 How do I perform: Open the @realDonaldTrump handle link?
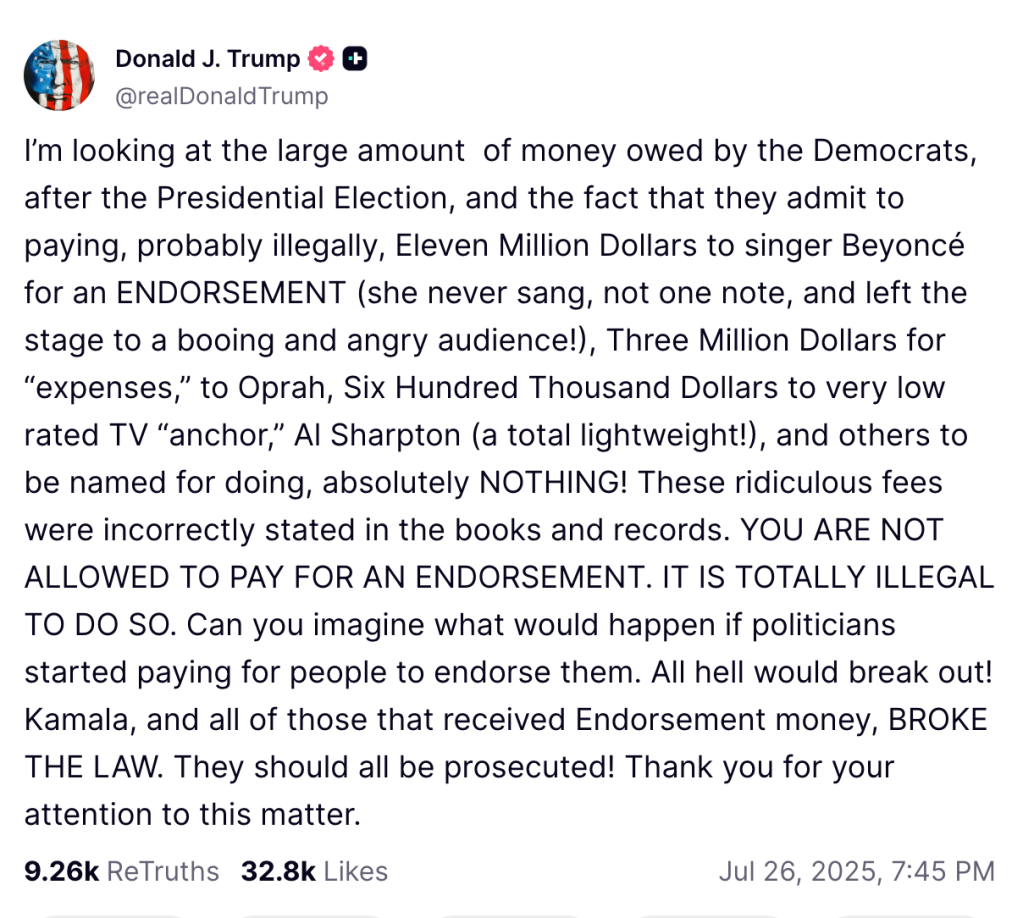click(222, 96)
